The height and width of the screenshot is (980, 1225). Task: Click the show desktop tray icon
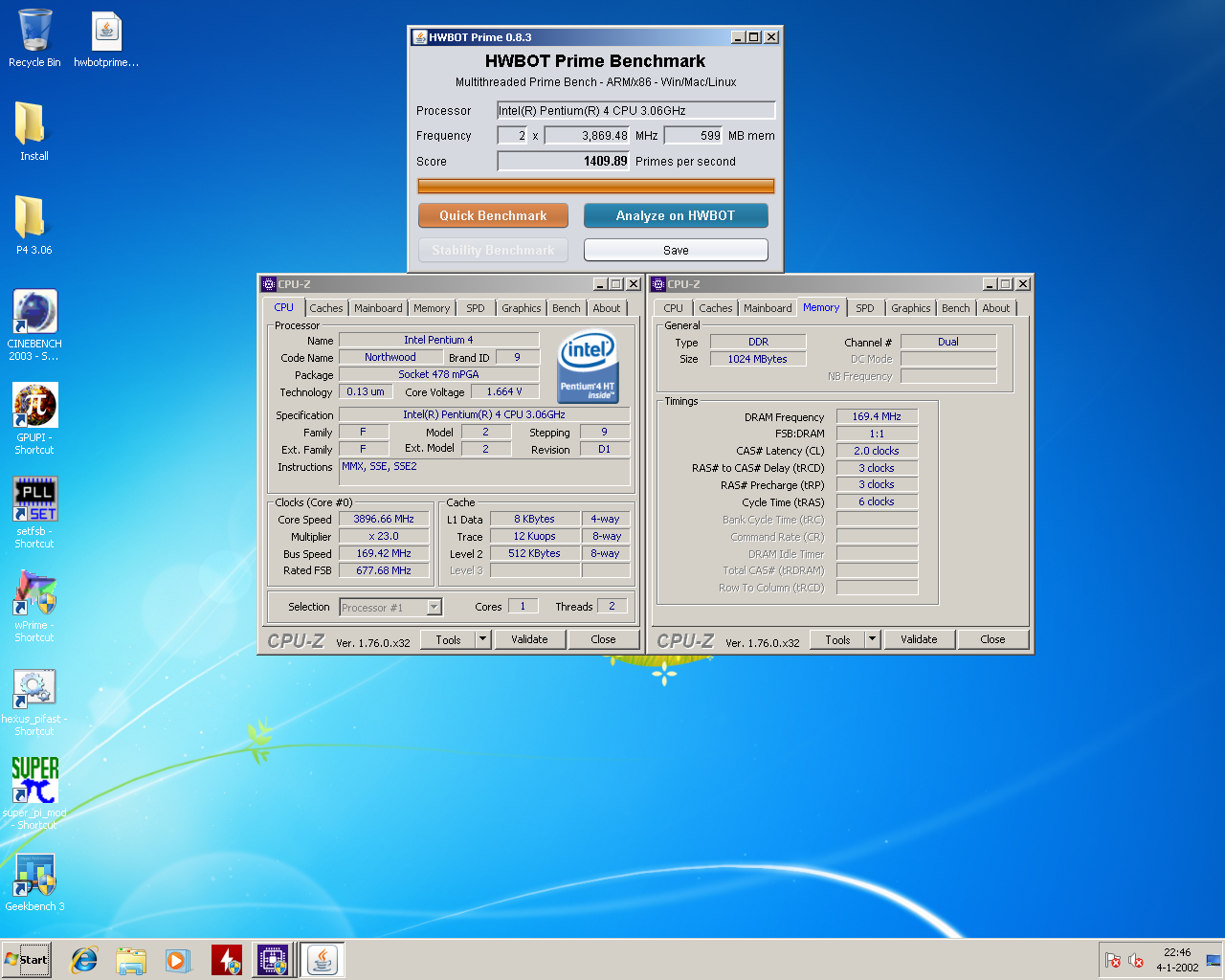[x=1214, y=960]
